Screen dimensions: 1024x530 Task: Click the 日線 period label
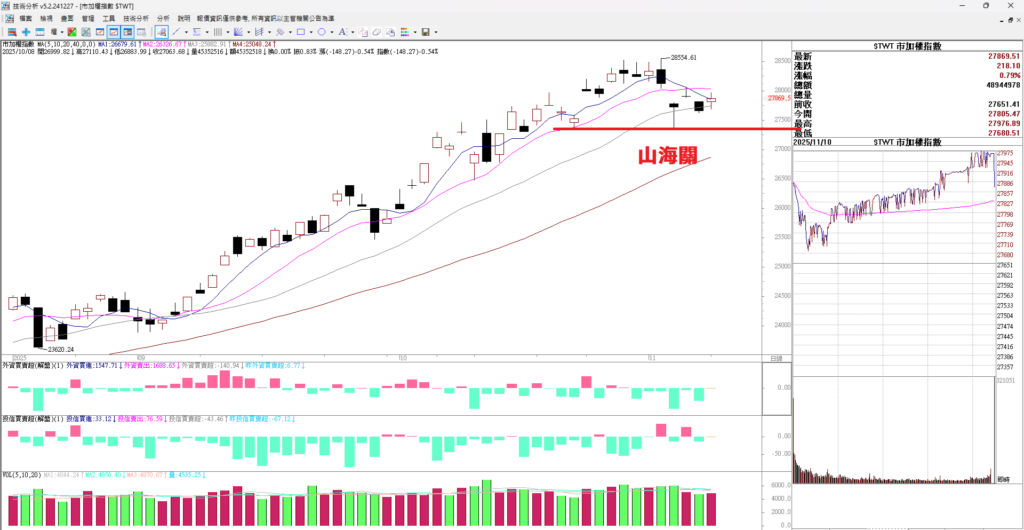[777, 358]
